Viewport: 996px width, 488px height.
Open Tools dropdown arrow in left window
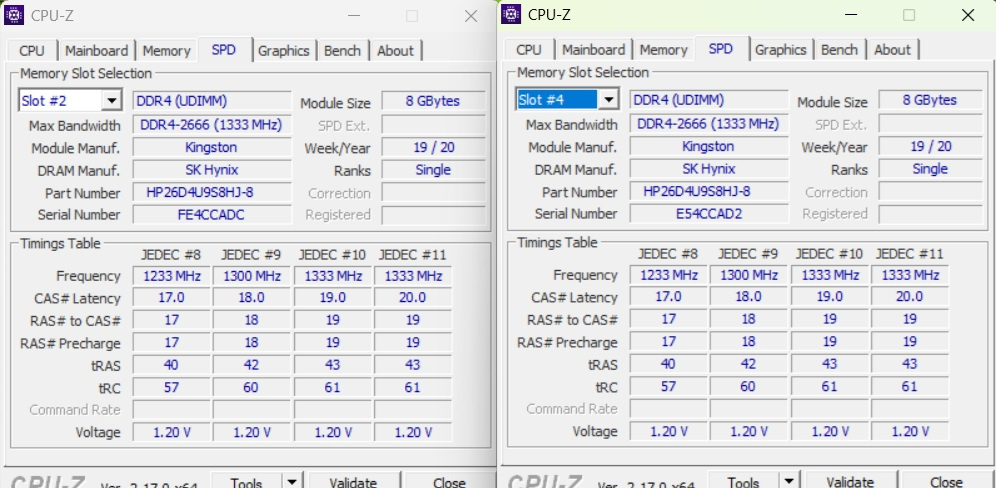[292, 482]
